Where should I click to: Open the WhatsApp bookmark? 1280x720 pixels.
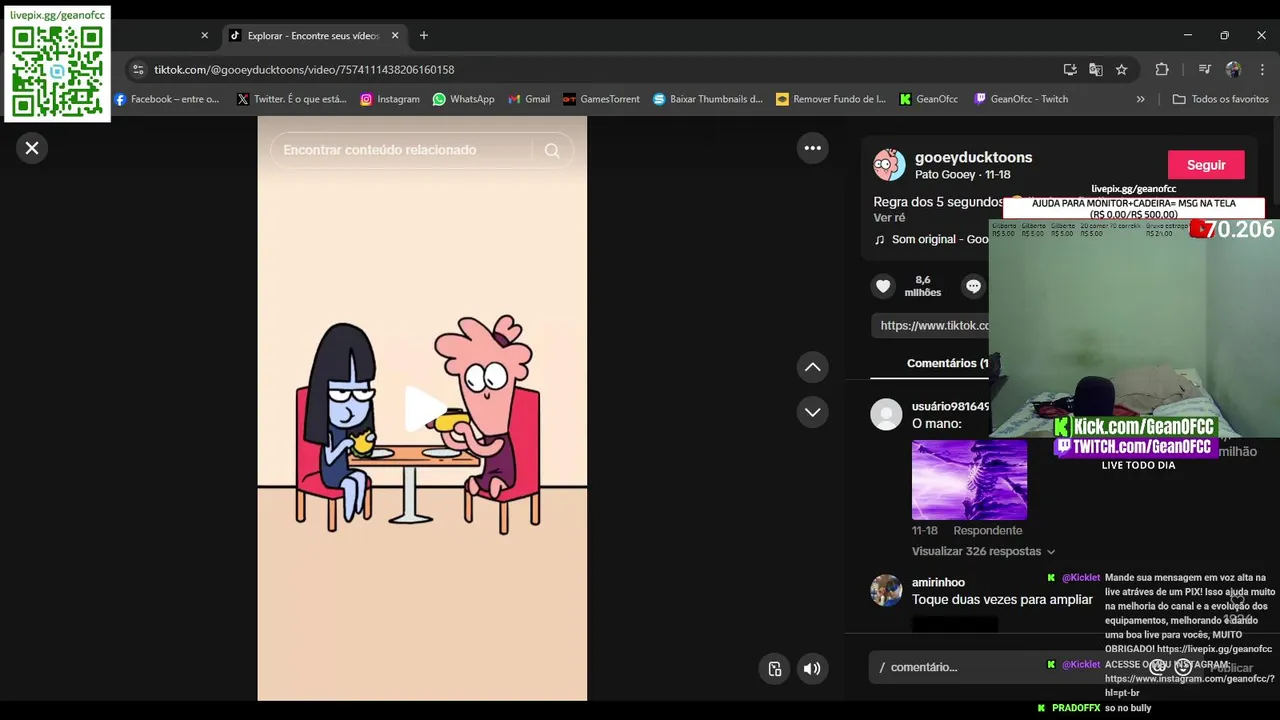[463, 99]
